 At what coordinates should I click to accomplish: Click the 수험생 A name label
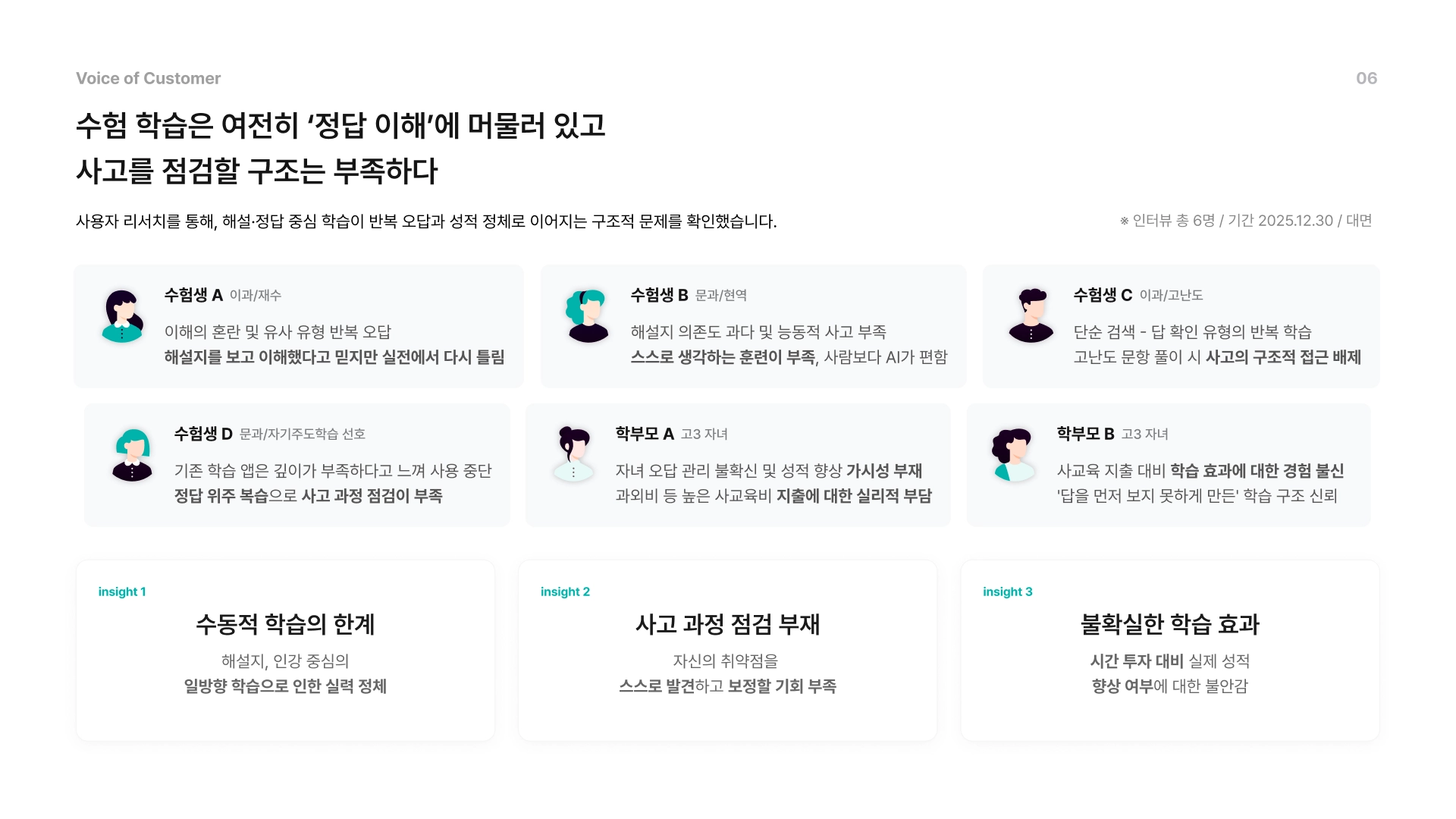coord(193,295)
